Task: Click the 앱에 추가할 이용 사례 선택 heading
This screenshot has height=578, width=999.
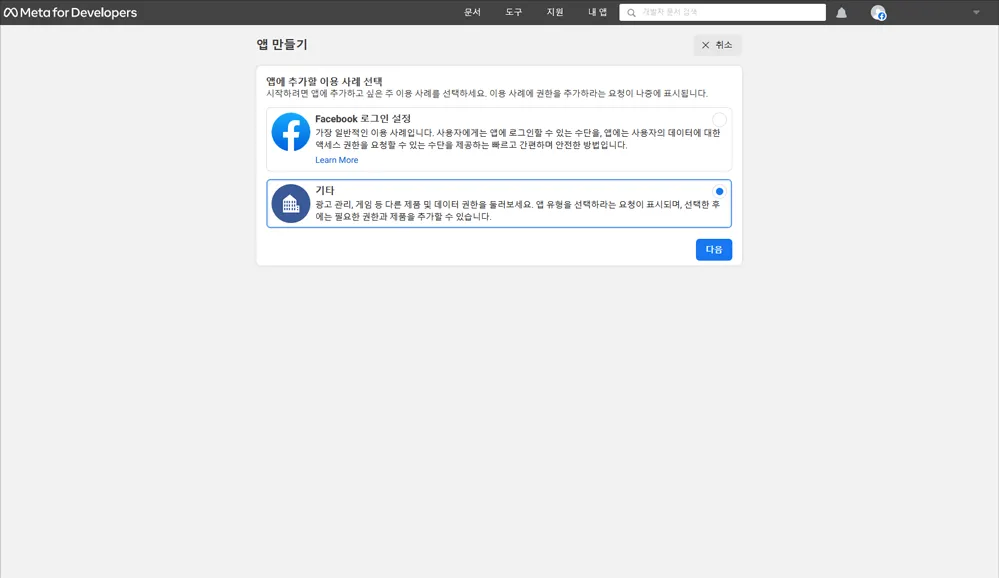Action: (x=324, y=82)
